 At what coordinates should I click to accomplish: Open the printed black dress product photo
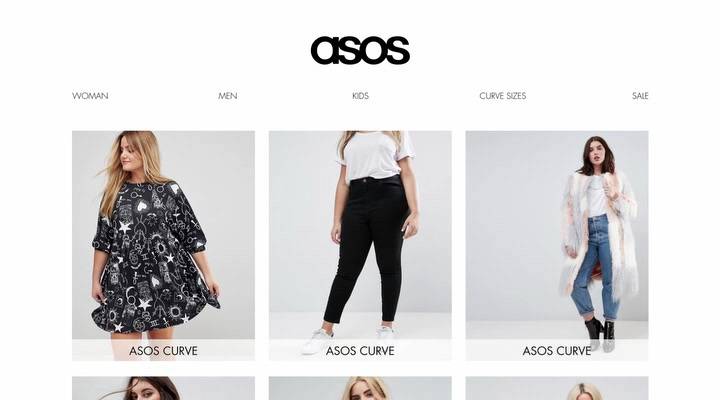point(163,235)
